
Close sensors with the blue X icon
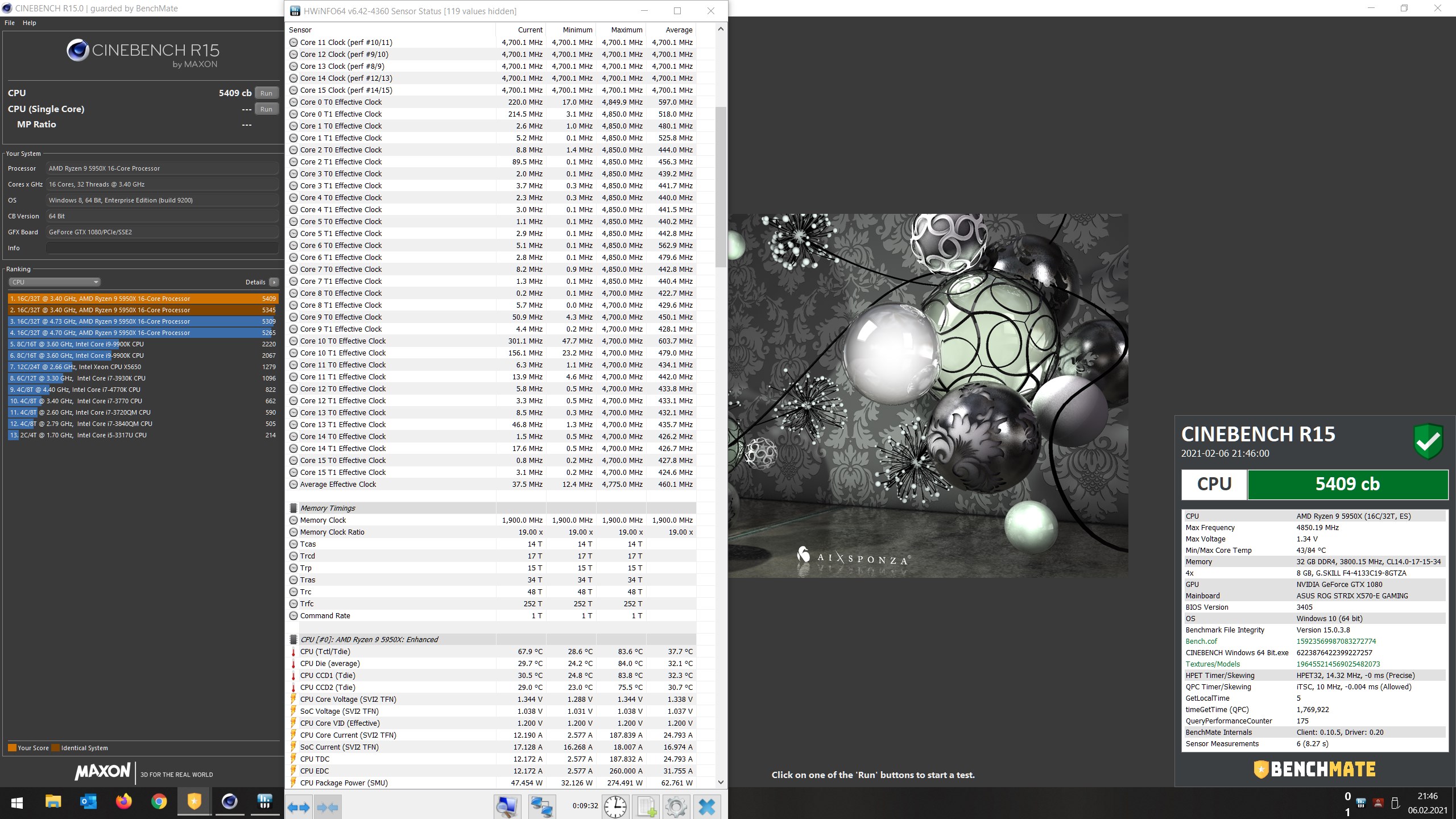[707, 806]
